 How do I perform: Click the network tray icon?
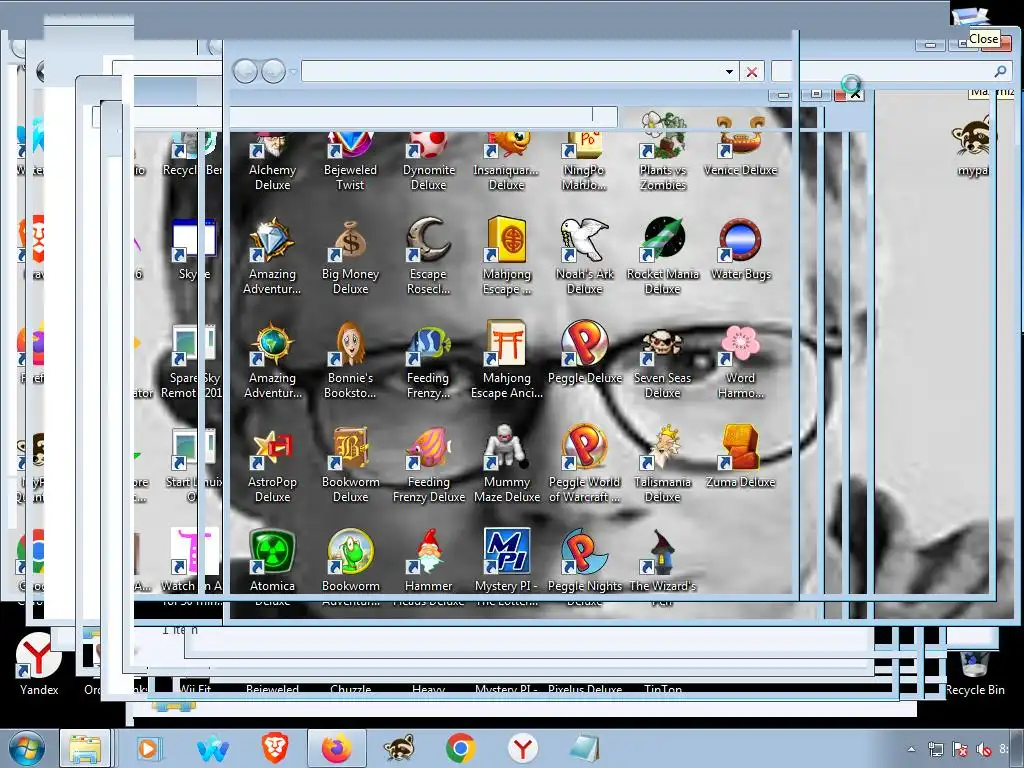click(936, 750)
